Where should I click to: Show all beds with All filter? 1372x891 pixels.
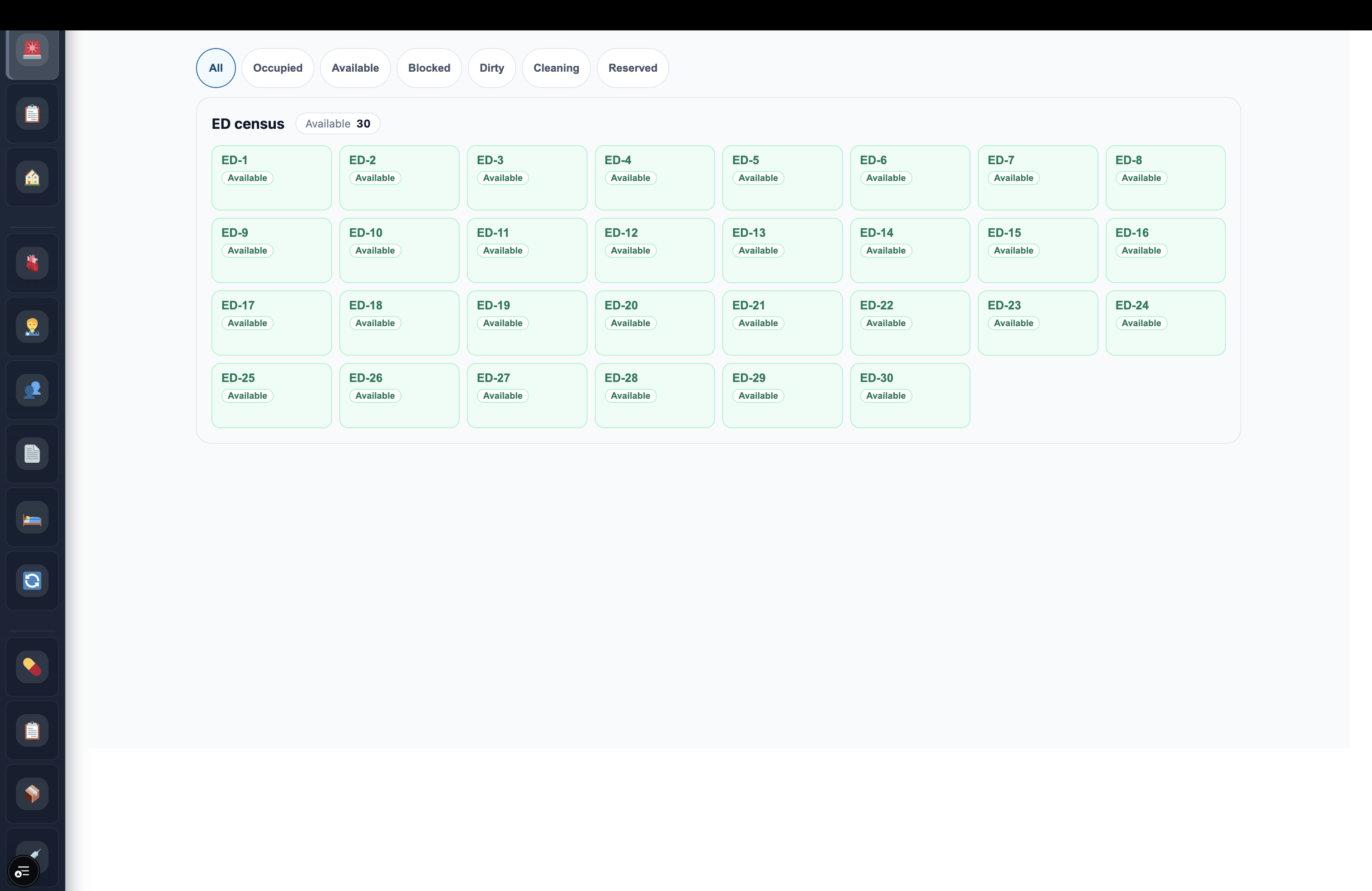point(216,68)
